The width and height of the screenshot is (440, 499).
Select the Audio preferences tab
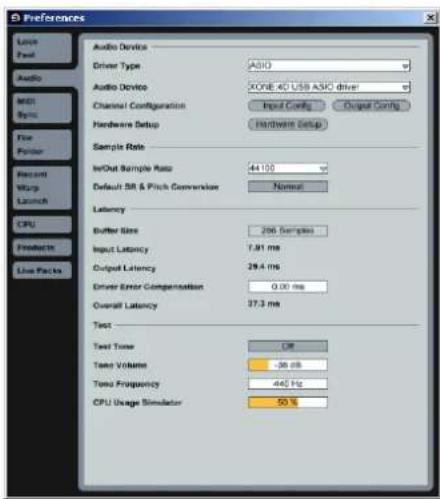[42, 78]
